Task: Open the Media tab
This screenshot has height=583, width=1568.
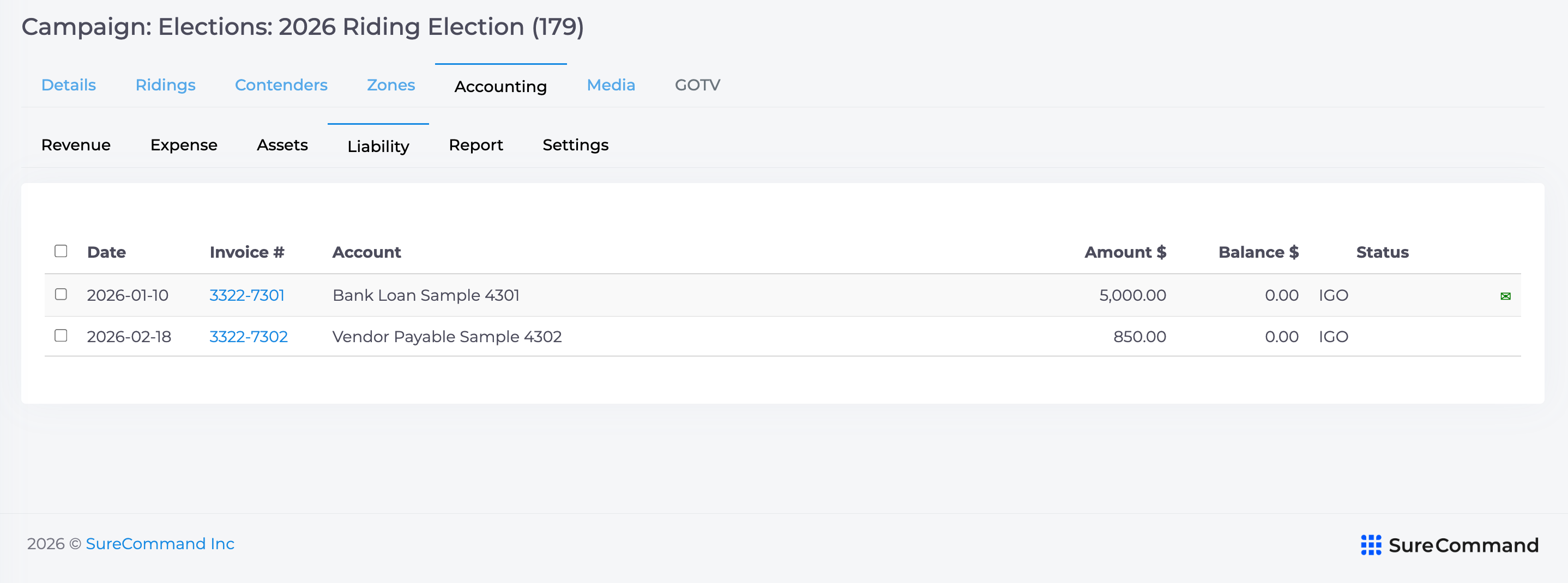Action: [611, 85]
